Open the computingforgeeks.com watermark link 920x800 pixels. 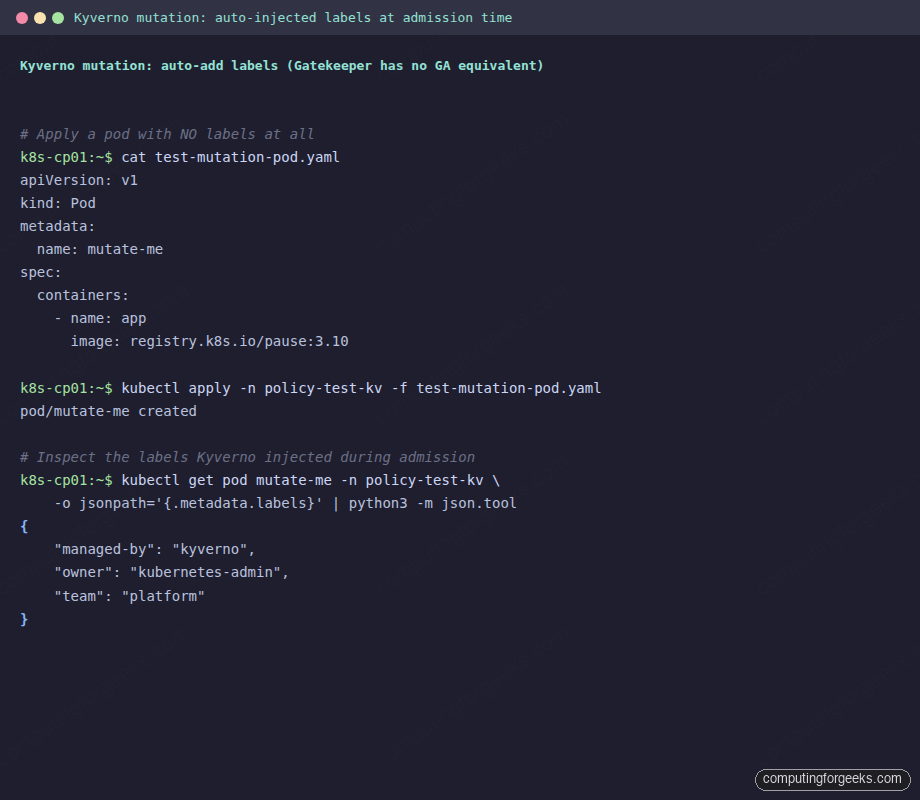pyautogui.click(x=831, y=779)
